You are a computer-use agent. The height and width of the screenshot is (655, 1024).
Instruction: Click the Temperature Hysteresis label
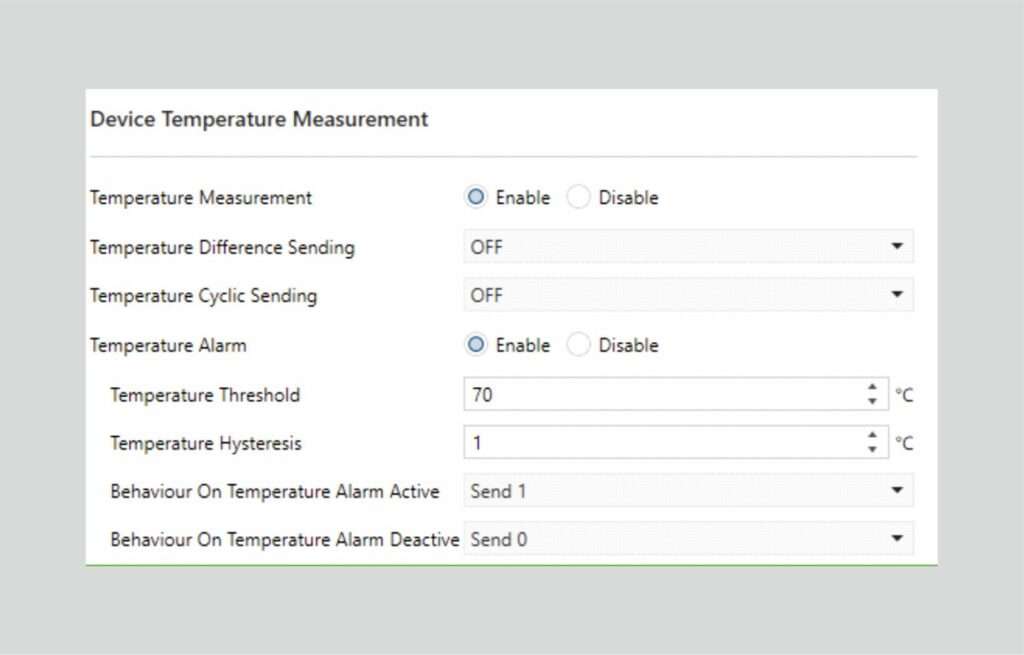click(x=206, y=444)
